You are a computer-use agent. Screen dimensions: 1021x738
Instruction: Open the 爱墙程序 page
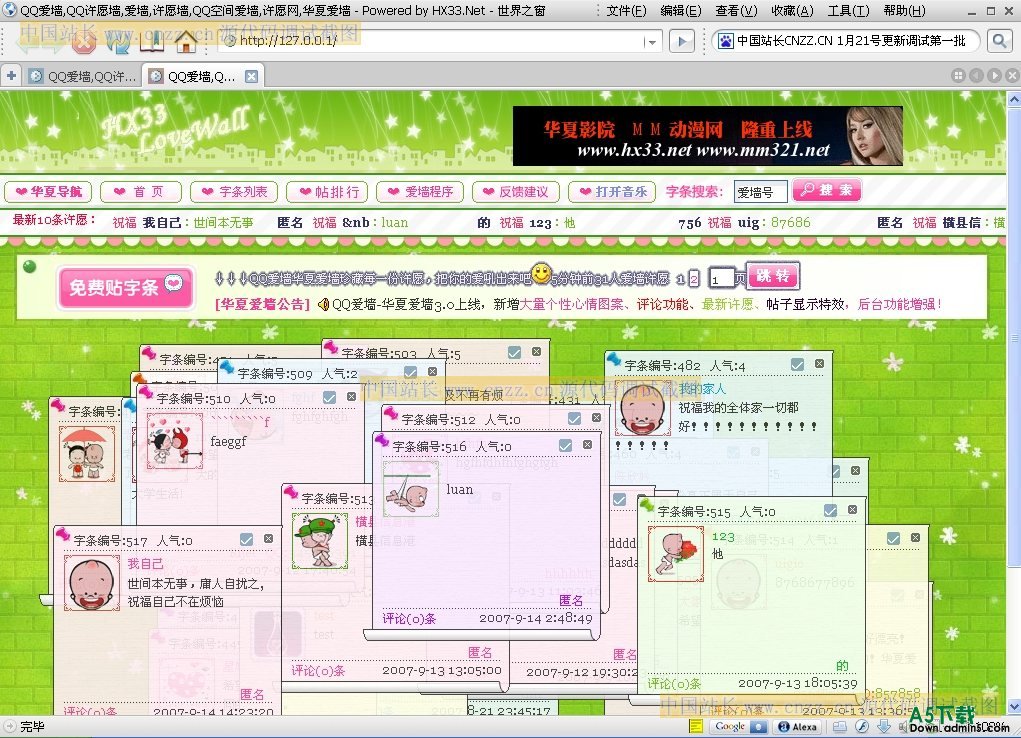click(x=419, y=192)
